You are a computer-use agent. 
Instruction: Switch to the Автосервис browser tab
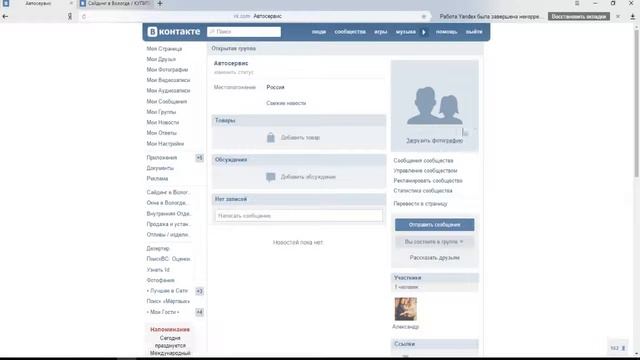(x=38, y=4)
